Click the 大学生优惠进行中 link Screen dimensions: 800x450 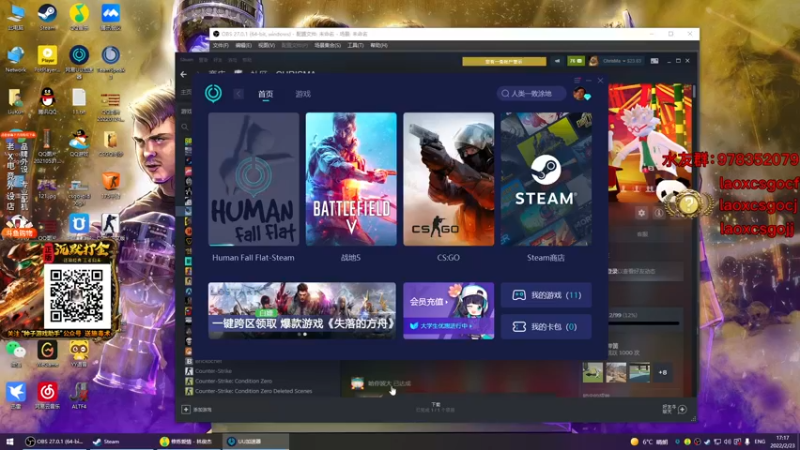(445, 326)
